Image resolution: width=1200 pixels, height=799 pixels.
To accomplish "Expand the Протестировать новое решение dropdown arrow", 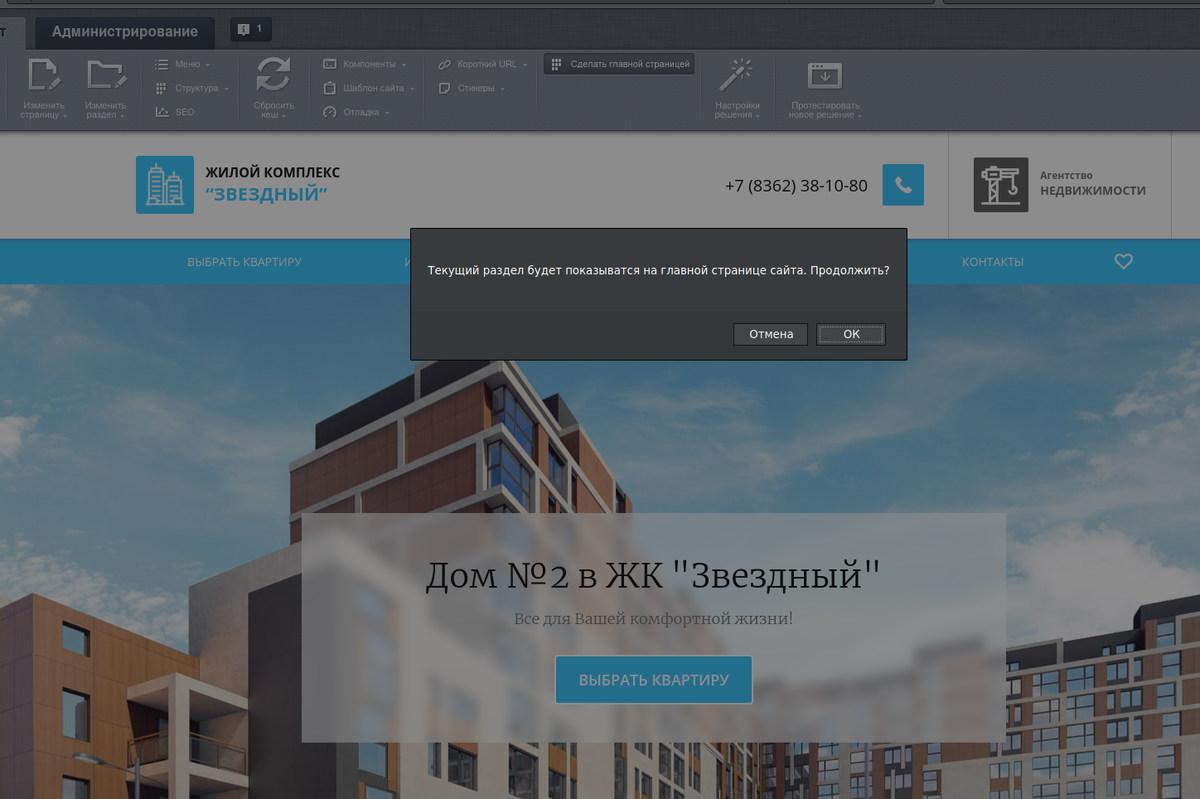I will click(859, 116).
